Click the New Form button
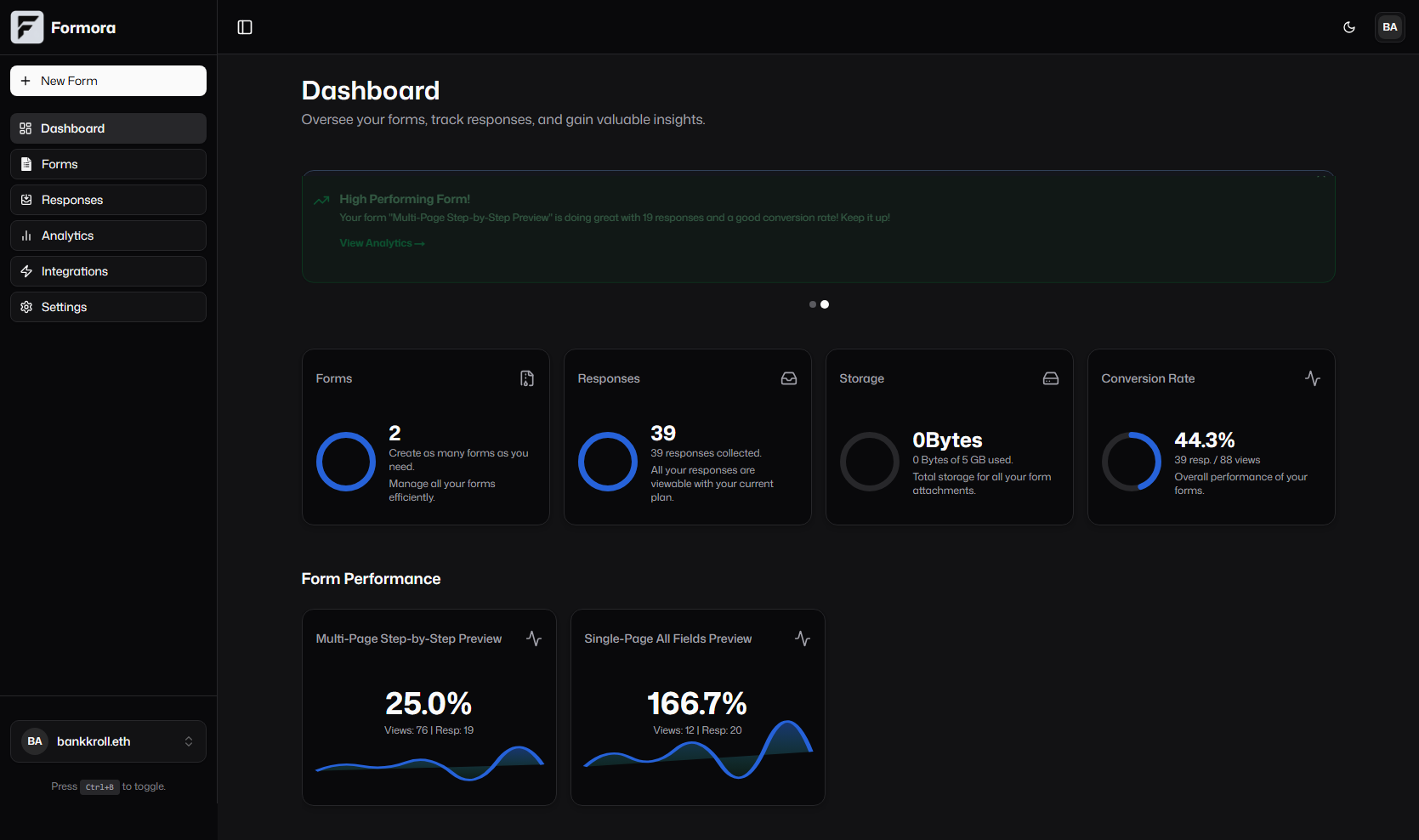The width and height of the screenshot is (1419, 840). [x=108, y=80]
